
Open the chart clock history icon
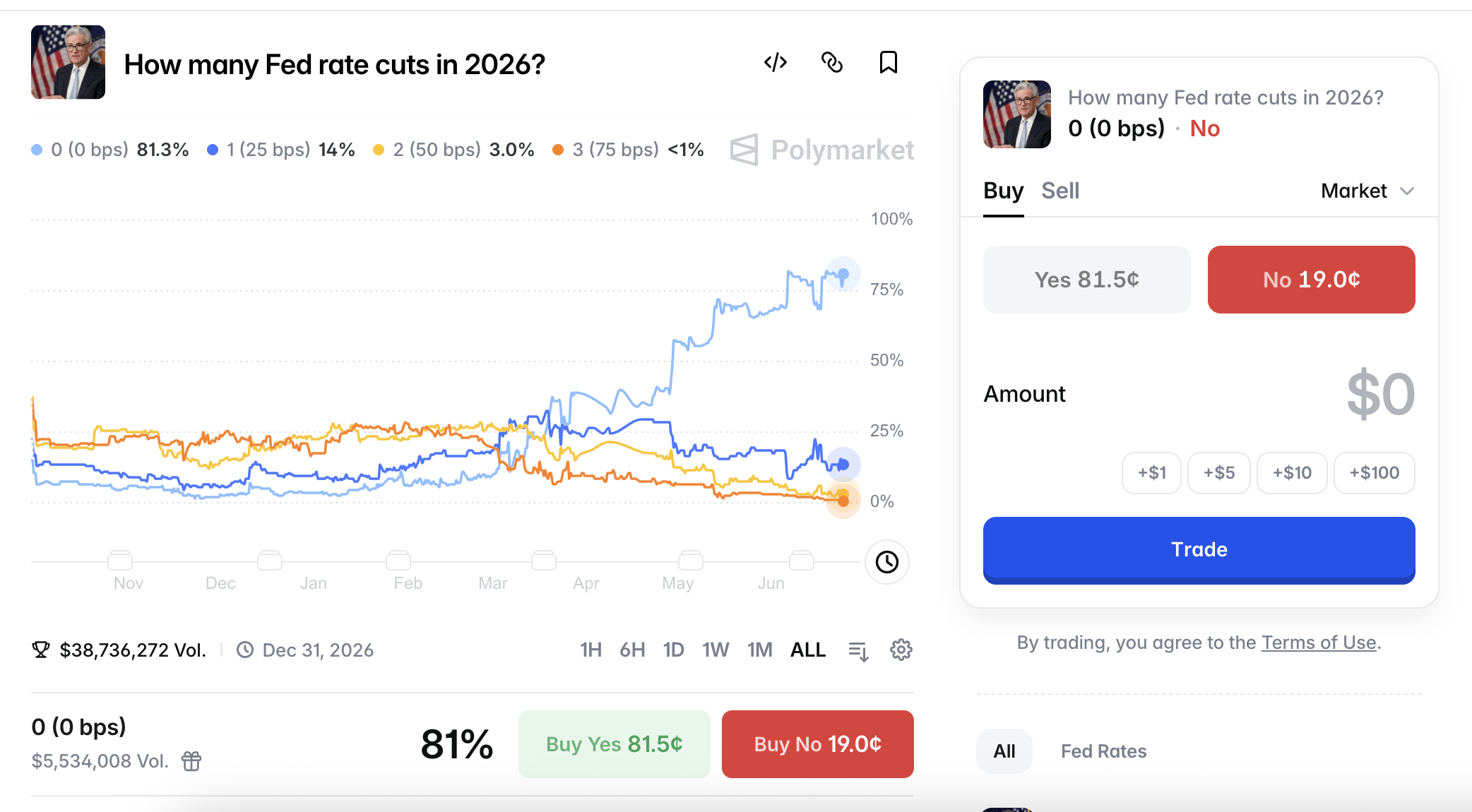tap(887, 562)
